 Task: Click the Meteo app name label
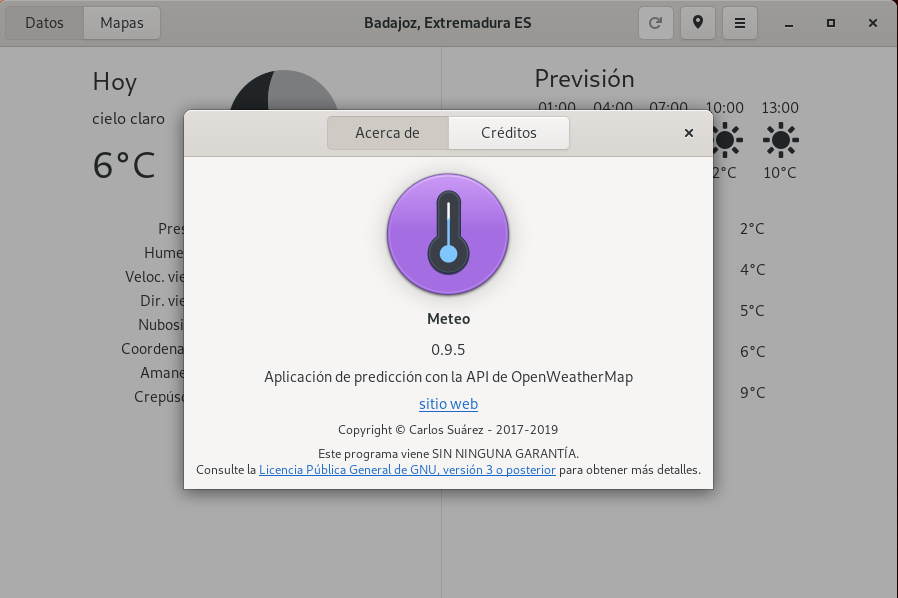[x=448, y=319]
